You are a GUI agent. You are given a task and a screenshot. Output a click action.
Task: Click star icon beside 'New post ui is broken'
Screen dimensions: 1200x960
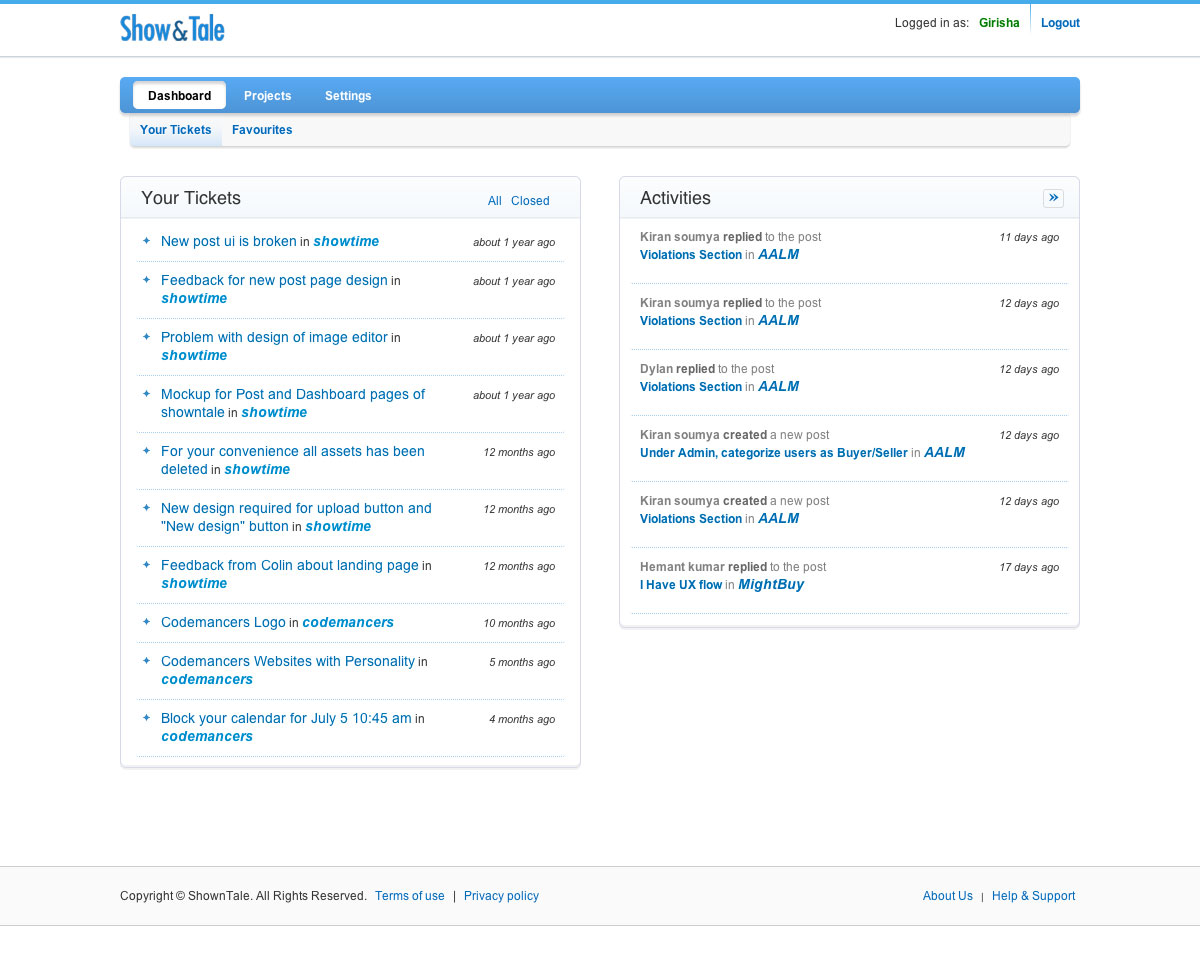coord(146,241)
